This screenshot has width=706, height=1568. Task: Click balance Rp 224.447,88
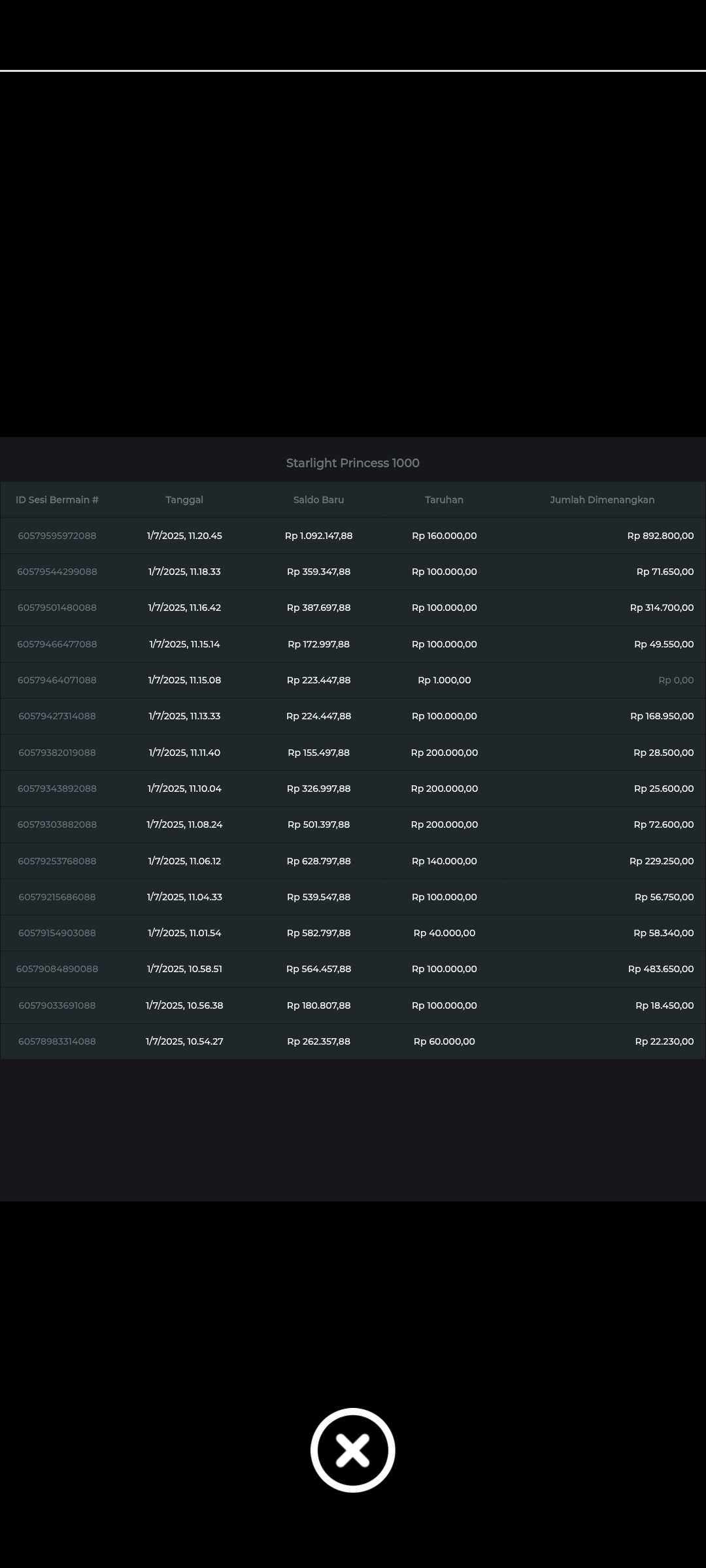[x=318, y=716]
